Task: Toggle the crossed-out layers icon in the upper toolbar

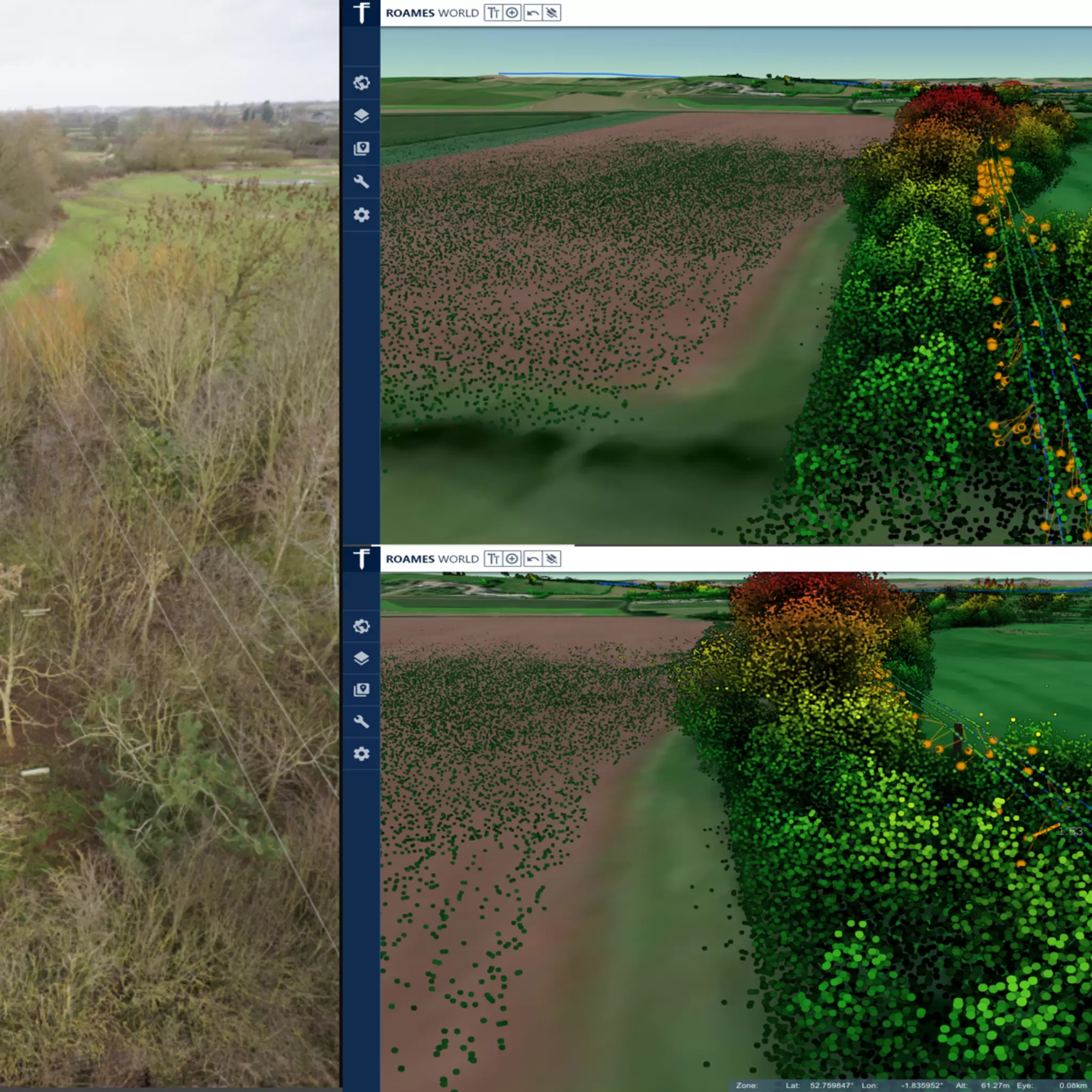Action: [552, 13]
